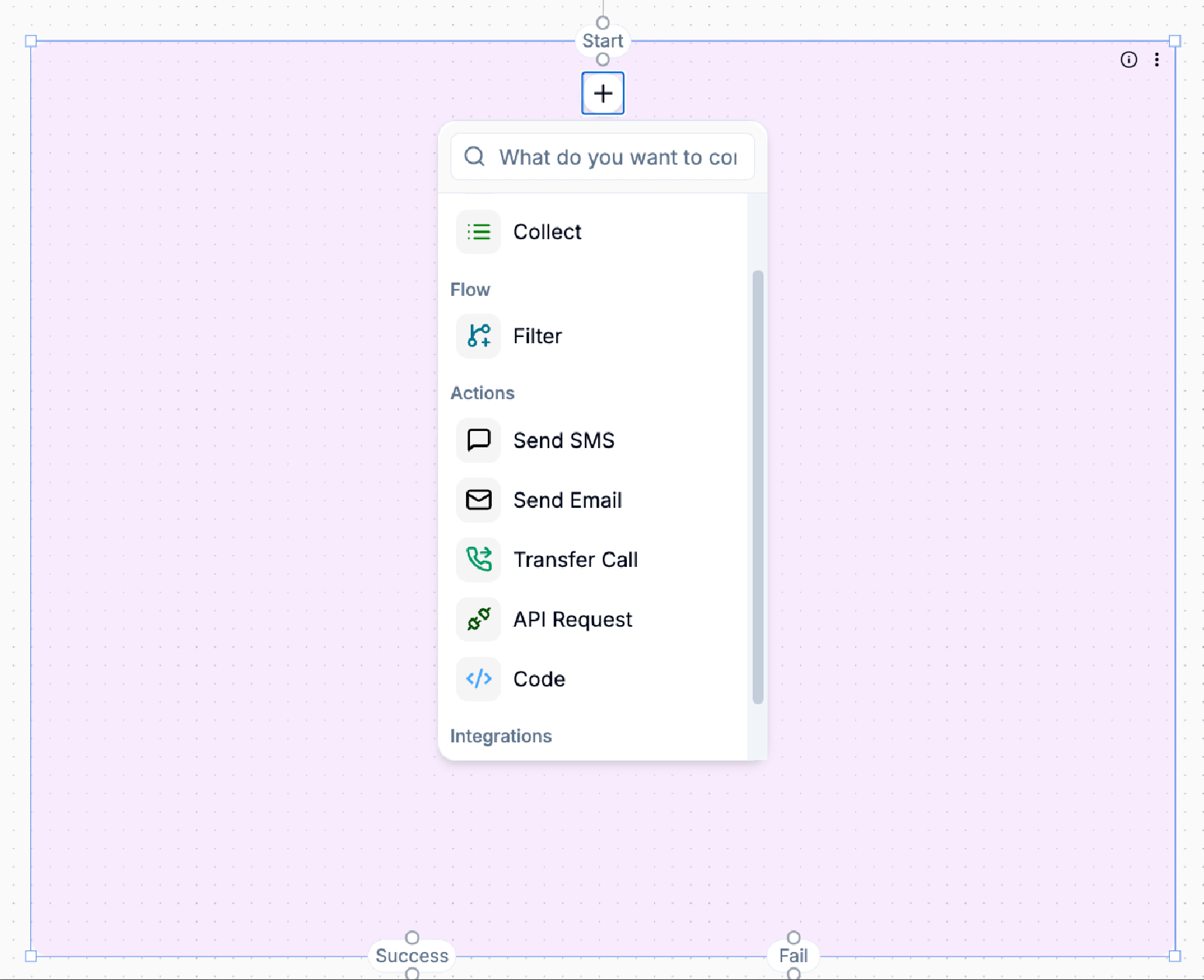Image resolution: width=1204 pixels, height=980 pixels.
Task: Click the Filter flow icon
Action: 478,336
